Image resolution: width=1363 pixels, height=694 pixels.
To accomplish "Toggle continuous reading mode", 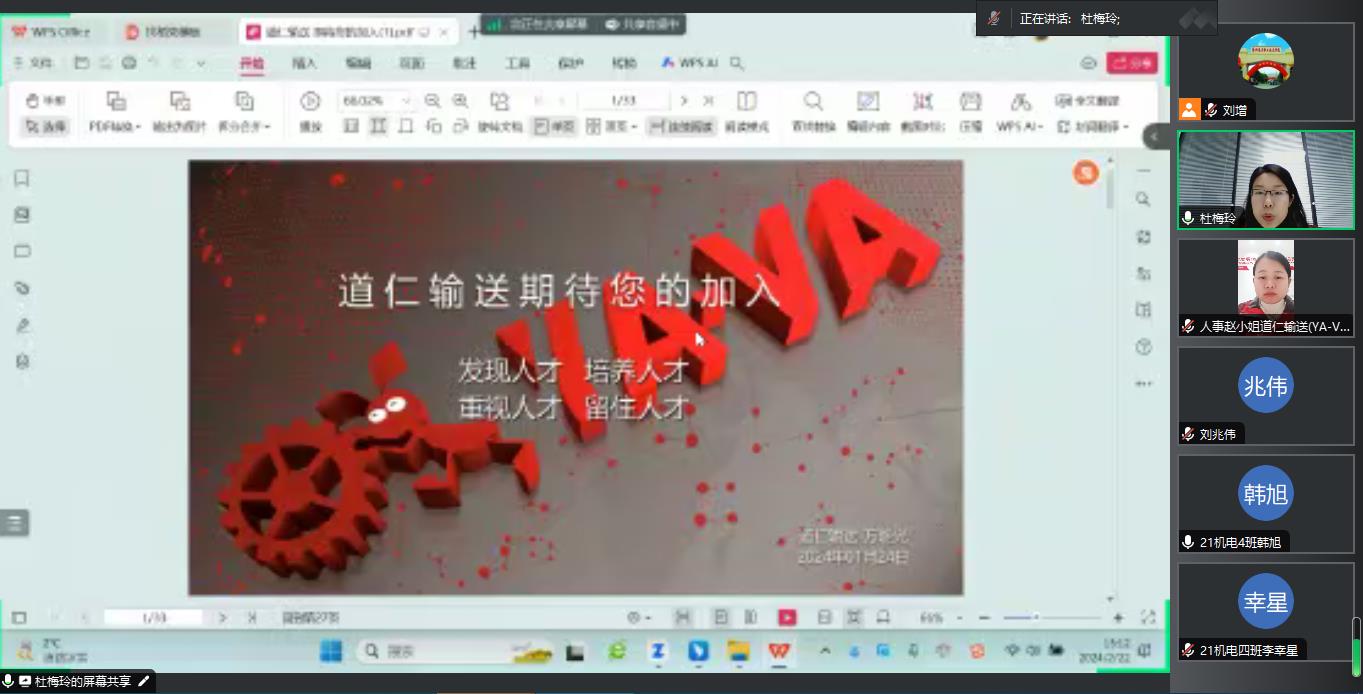I will pyautogui.click(x=680, y=127).
